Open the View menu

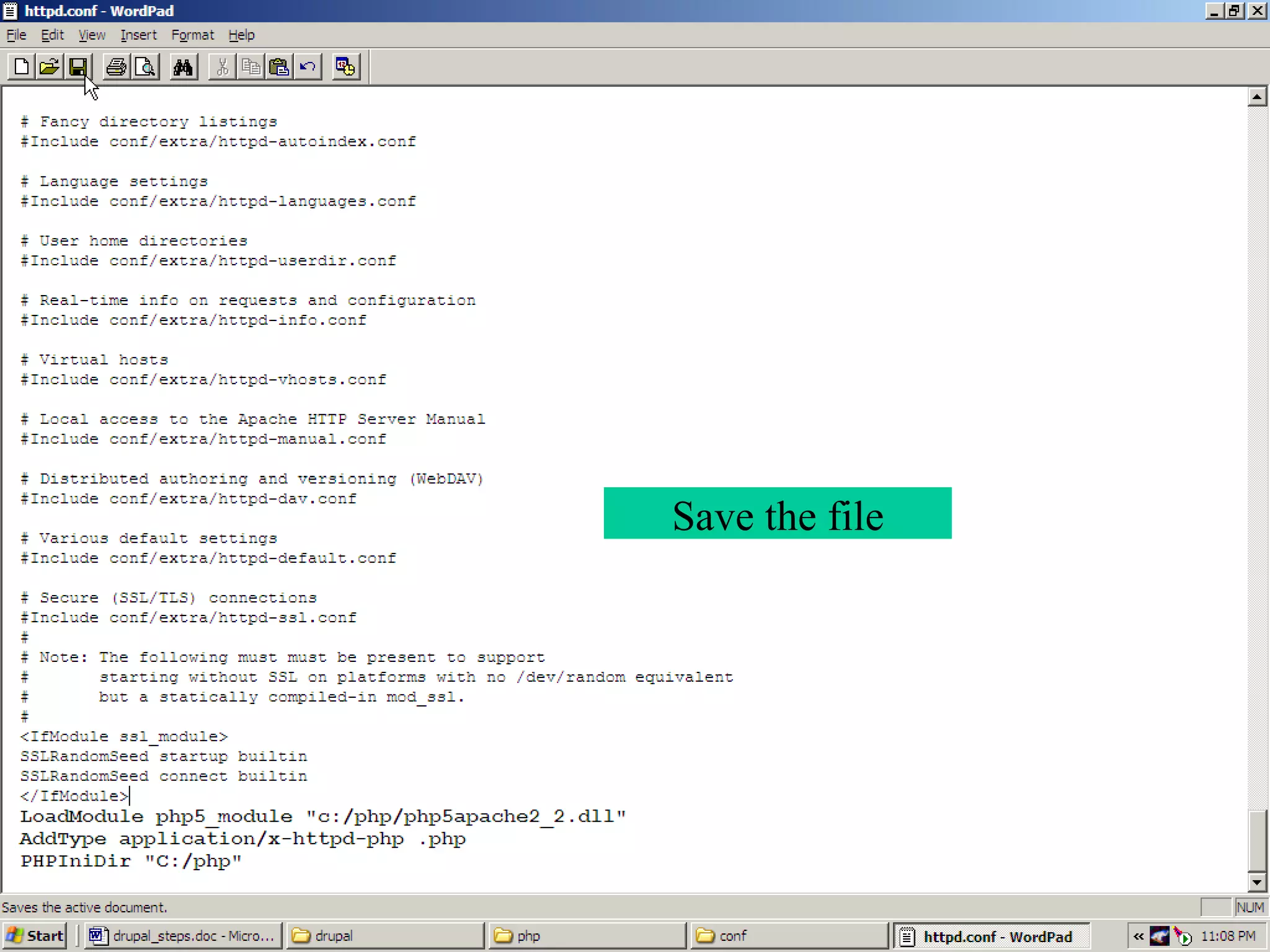pos(92,35)
